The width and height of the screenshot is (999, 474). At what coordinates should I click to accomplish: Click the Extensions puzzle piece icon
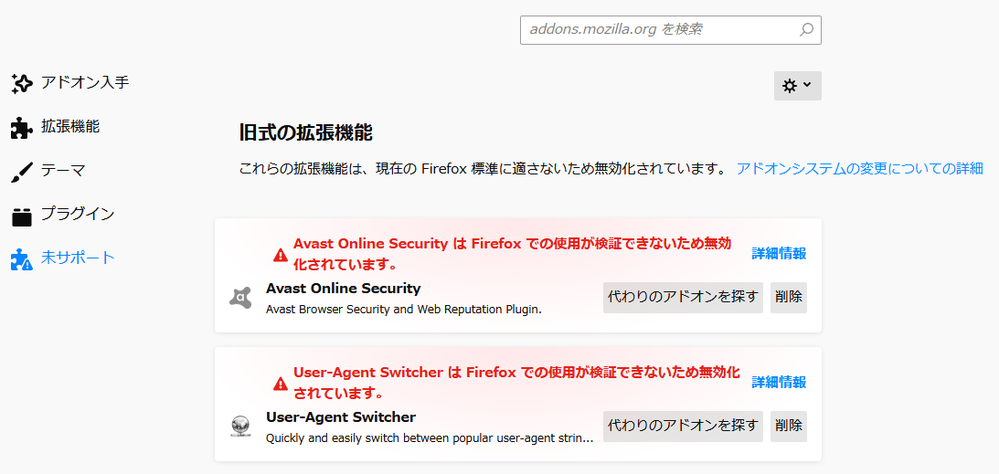pos(21,127)
